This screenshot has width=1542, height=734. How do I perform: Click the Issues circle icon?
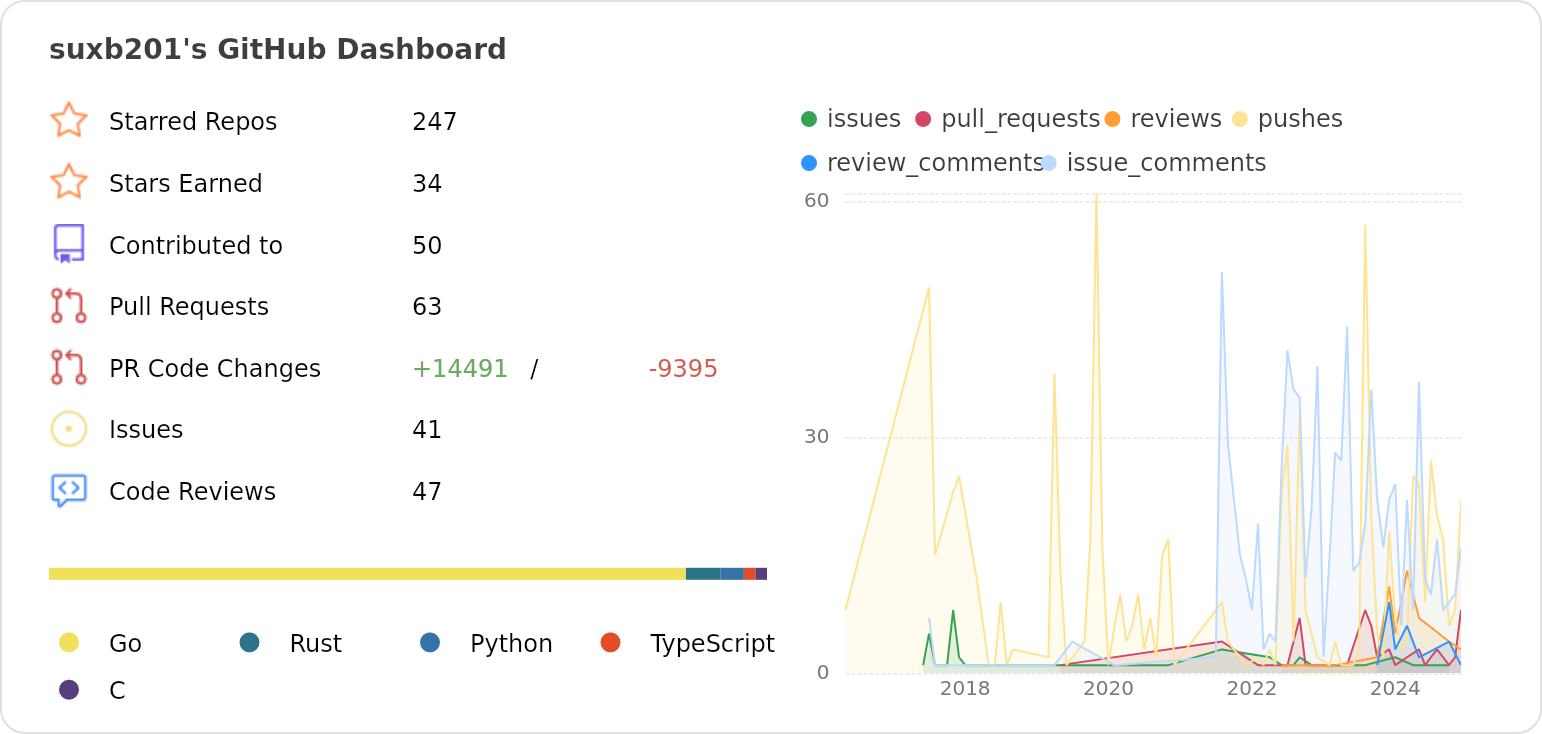coord(69,429)
